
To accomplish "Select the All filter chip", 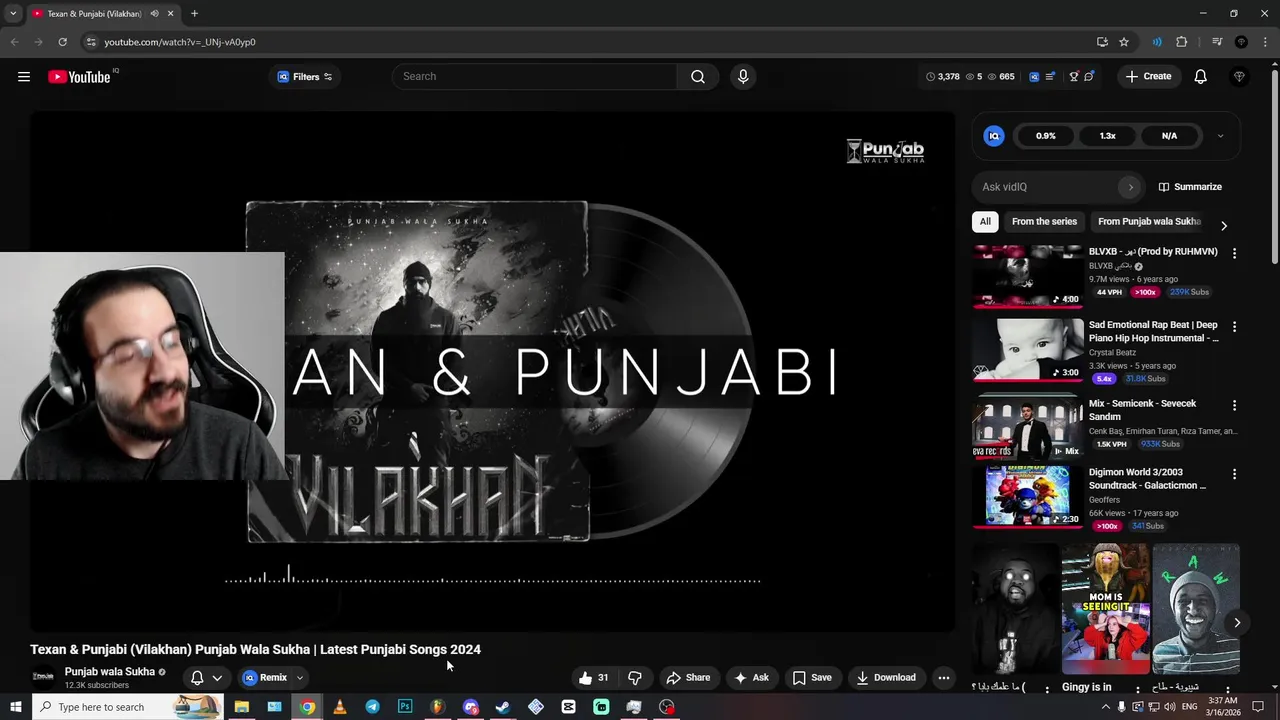I will [985, 222].
